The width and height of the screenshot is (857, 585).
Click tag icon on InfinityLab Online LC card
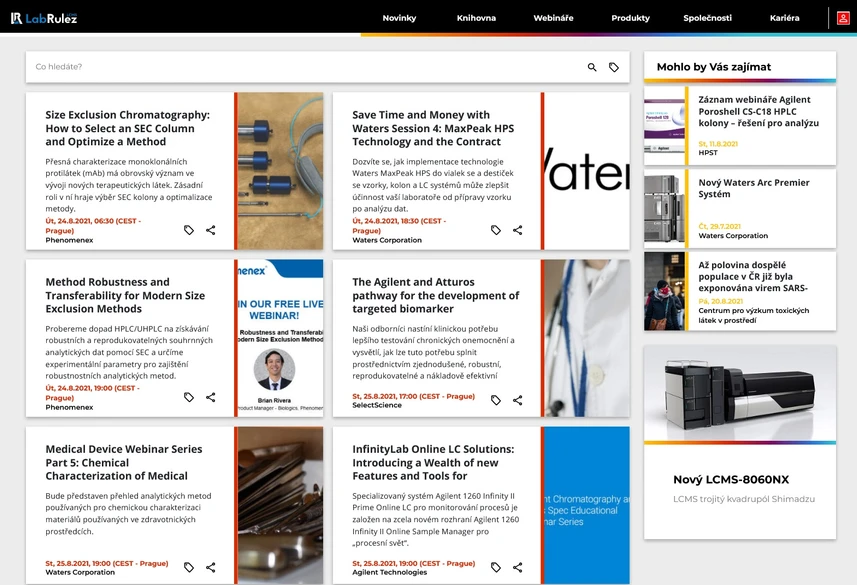(496, 568)
